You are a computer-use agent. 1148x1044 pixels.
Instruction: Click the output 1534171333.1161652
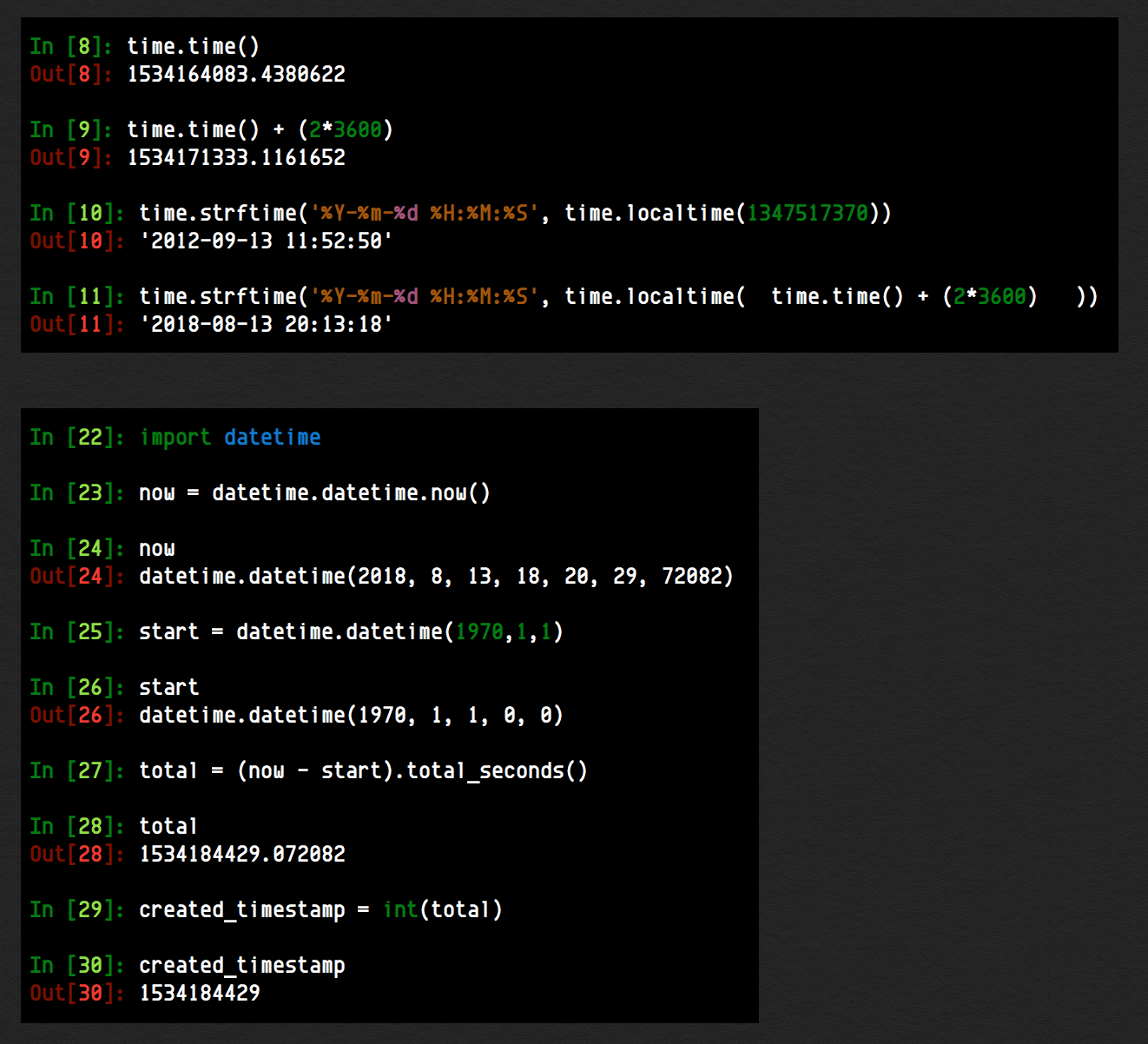[236, 157]
